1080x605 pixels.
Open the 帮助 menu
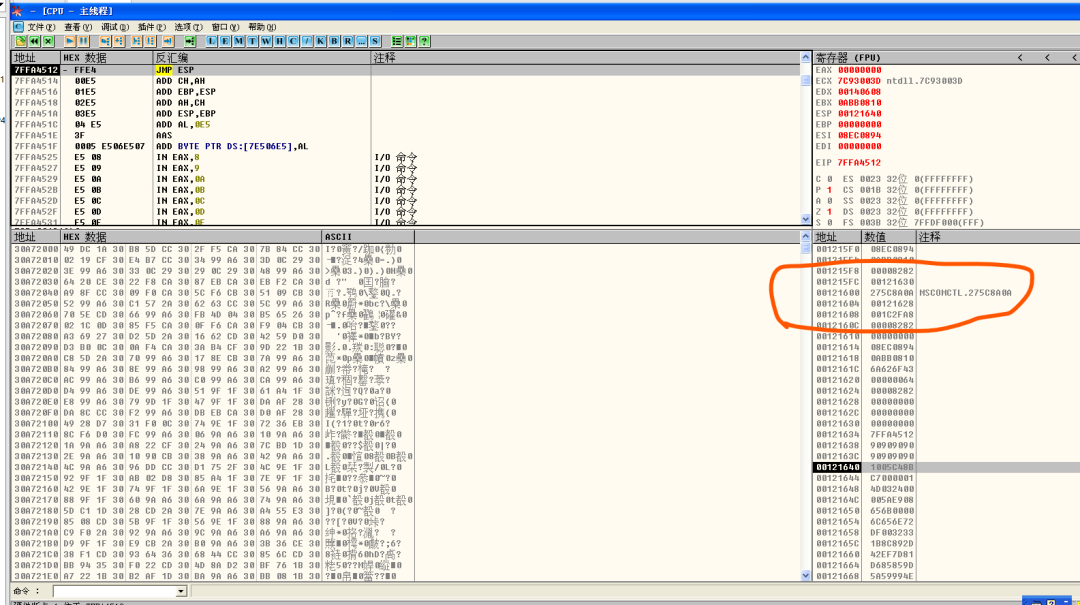click(x=262, y=27)
